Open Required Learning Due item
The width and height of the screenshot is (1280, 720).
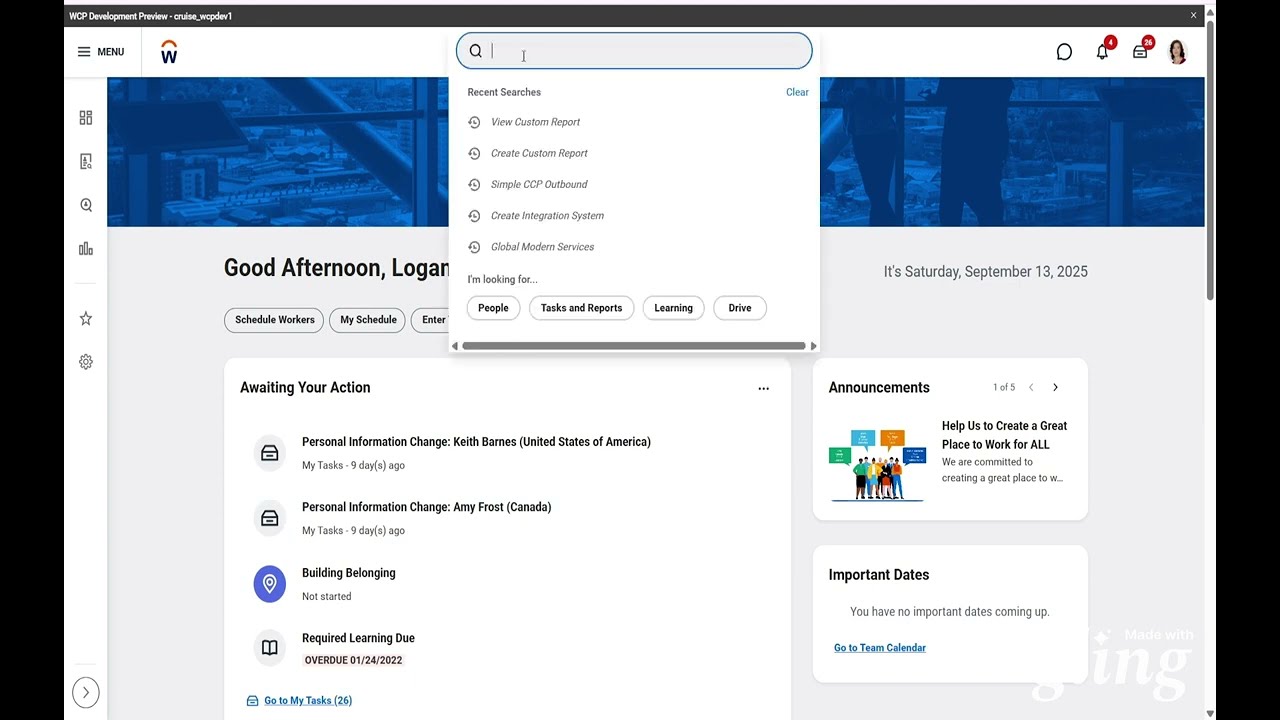click(x=358, y=638)
